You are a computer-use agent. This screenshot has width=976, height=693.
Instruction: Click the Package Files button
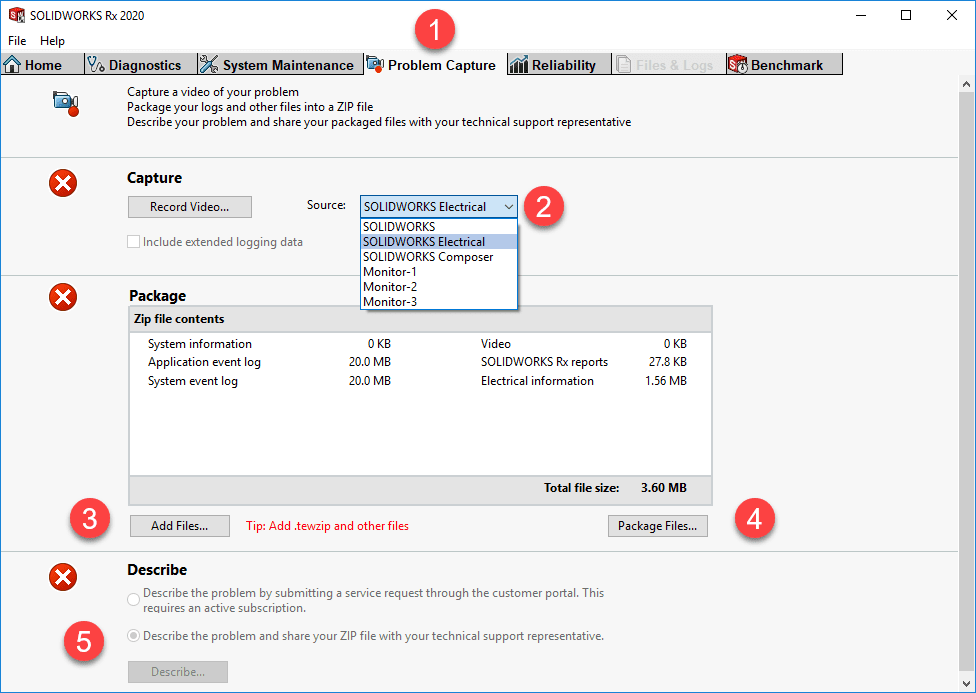[657, 526]
